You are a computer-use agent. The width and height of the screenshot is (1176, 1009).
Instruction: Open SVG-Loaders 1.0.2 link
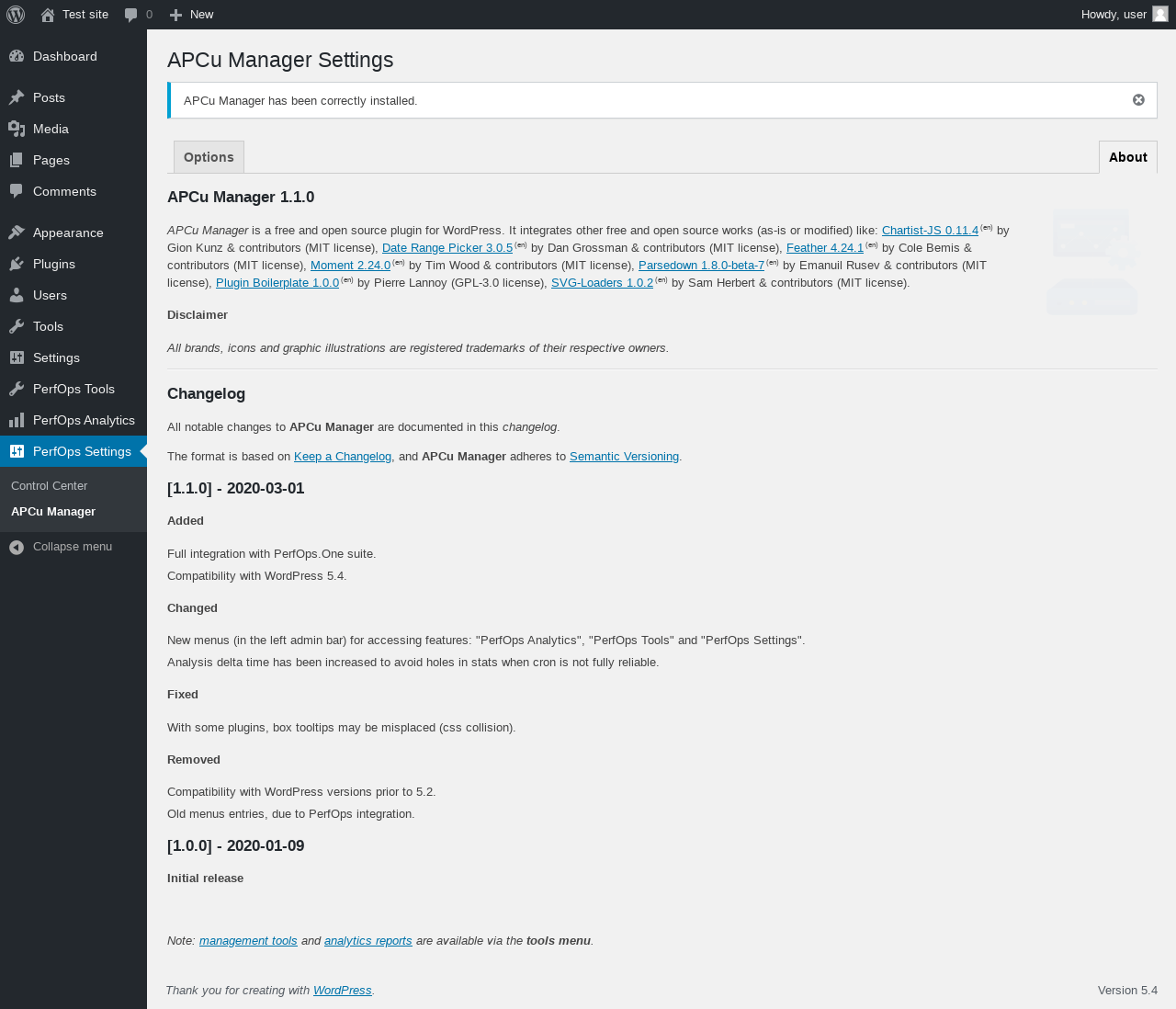click(602, 283)
